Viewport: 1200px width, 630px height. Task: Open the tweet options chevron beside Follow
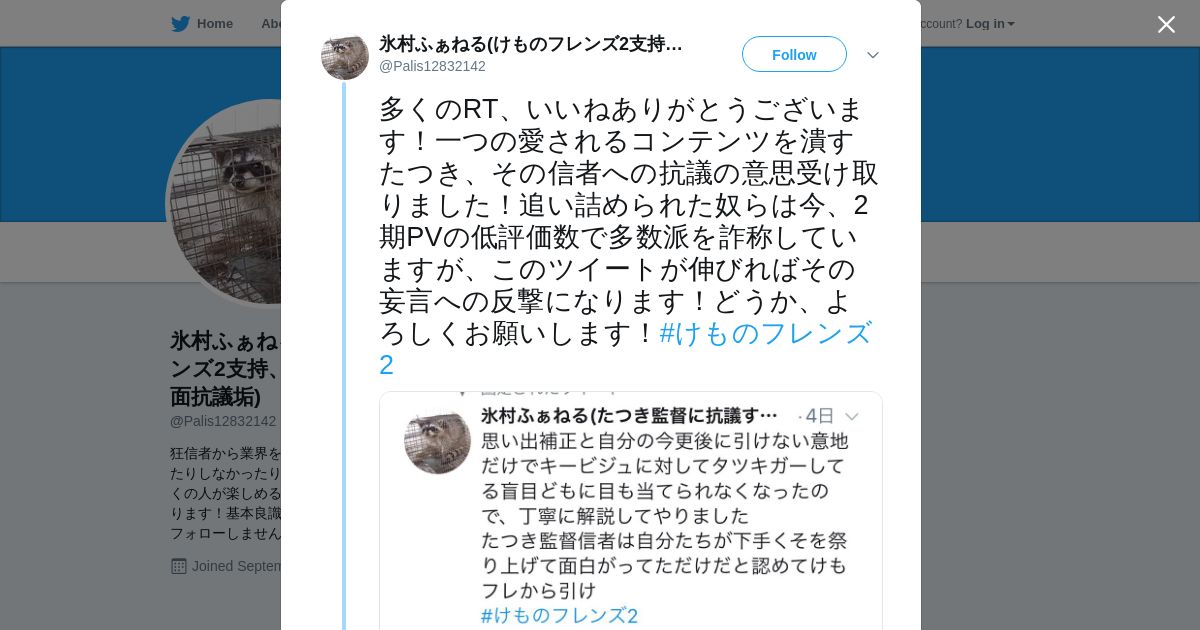(x=873, y=55)
